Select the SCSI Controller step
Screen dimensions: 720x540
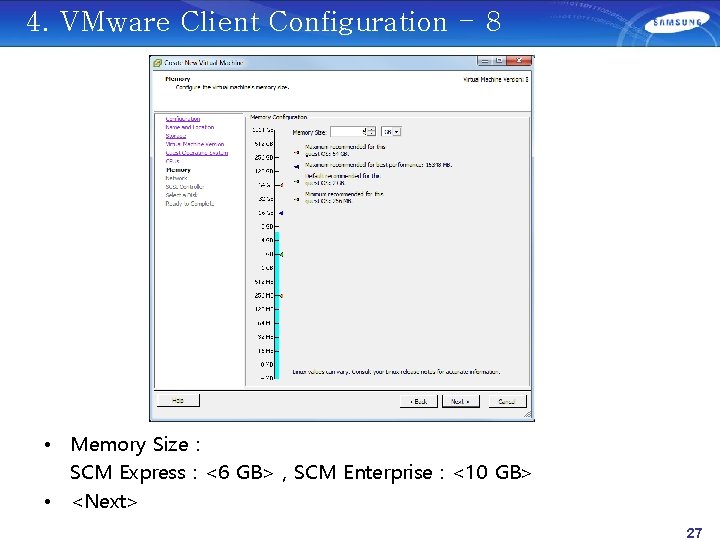[x=185, y=187]
